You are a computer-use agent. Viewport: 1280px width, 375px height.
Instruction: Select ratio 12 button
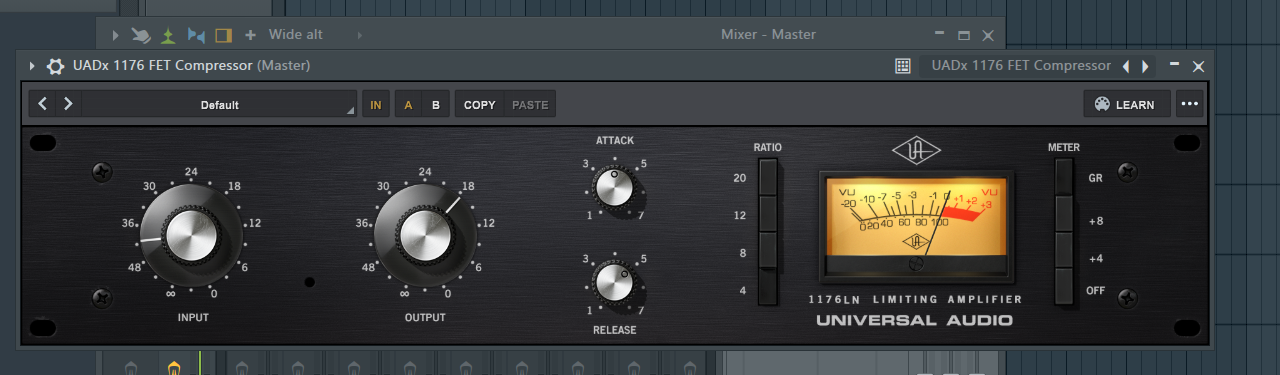click(x=767, y=214)
